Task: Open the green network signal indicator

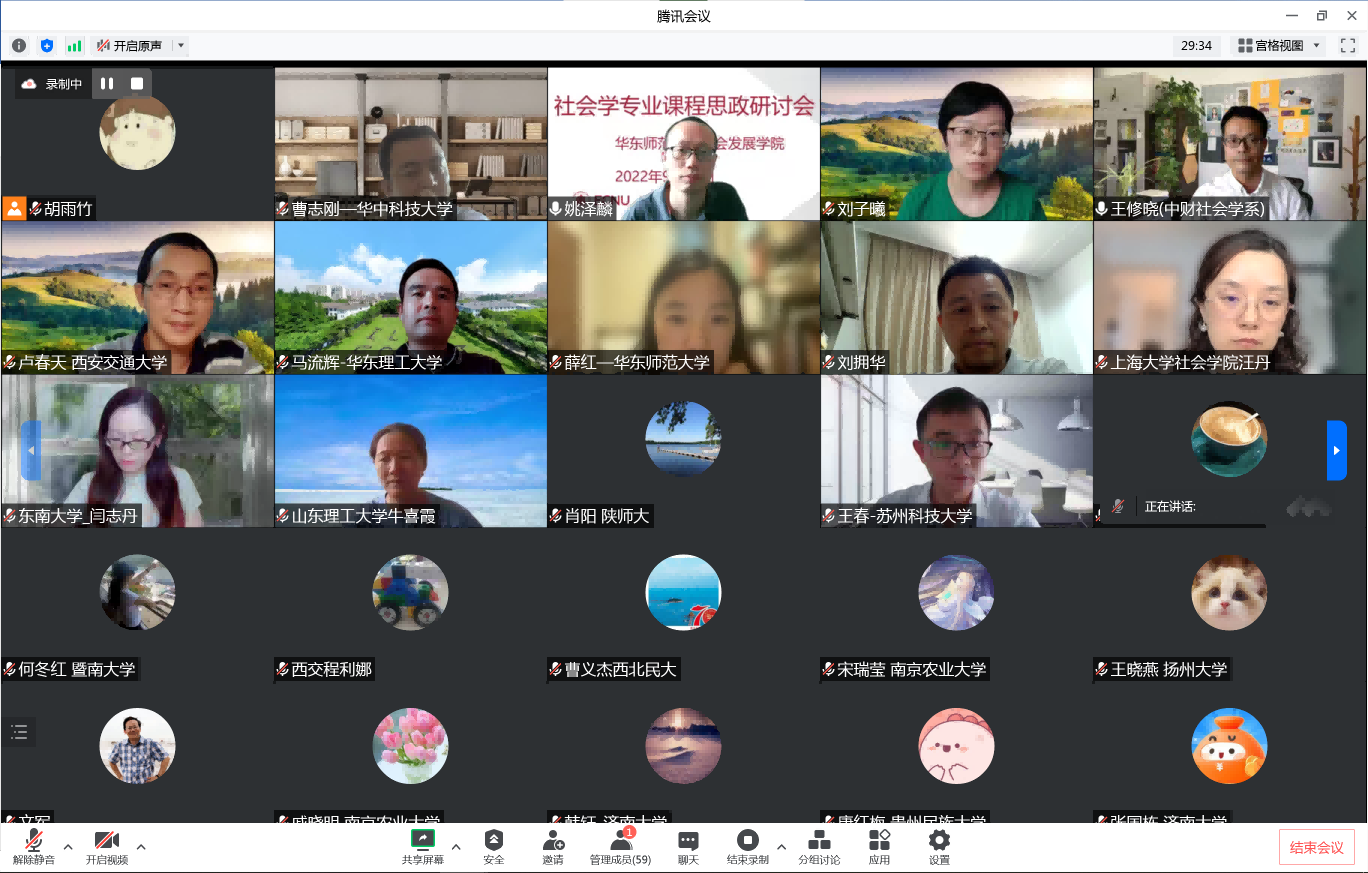Action: pos(74,45)
